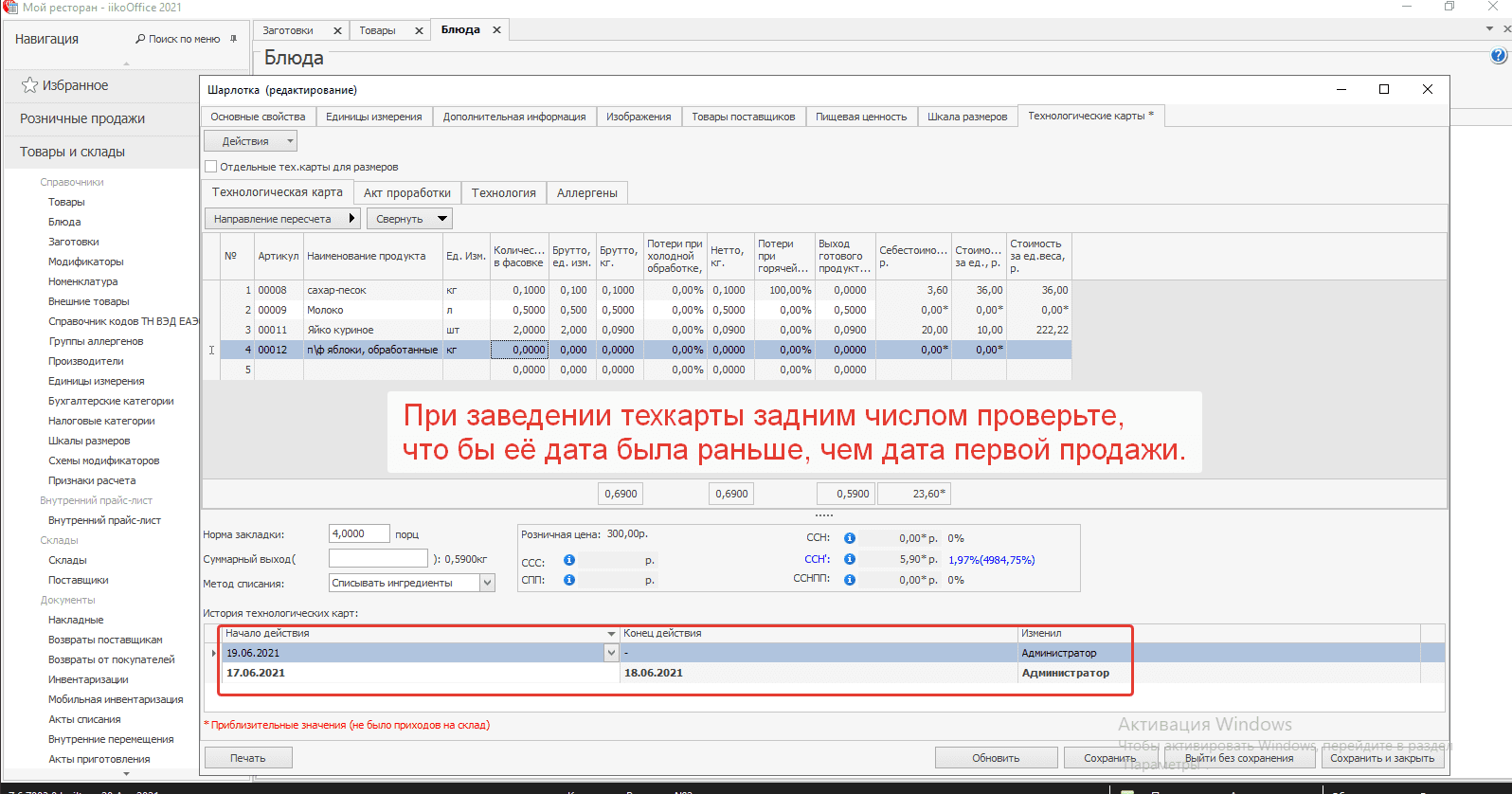Image resolution: width=1512 pixels, height=794 pixels.
Task: Click the iikoOffice app icon in the title bar
Action: [10, 8]
